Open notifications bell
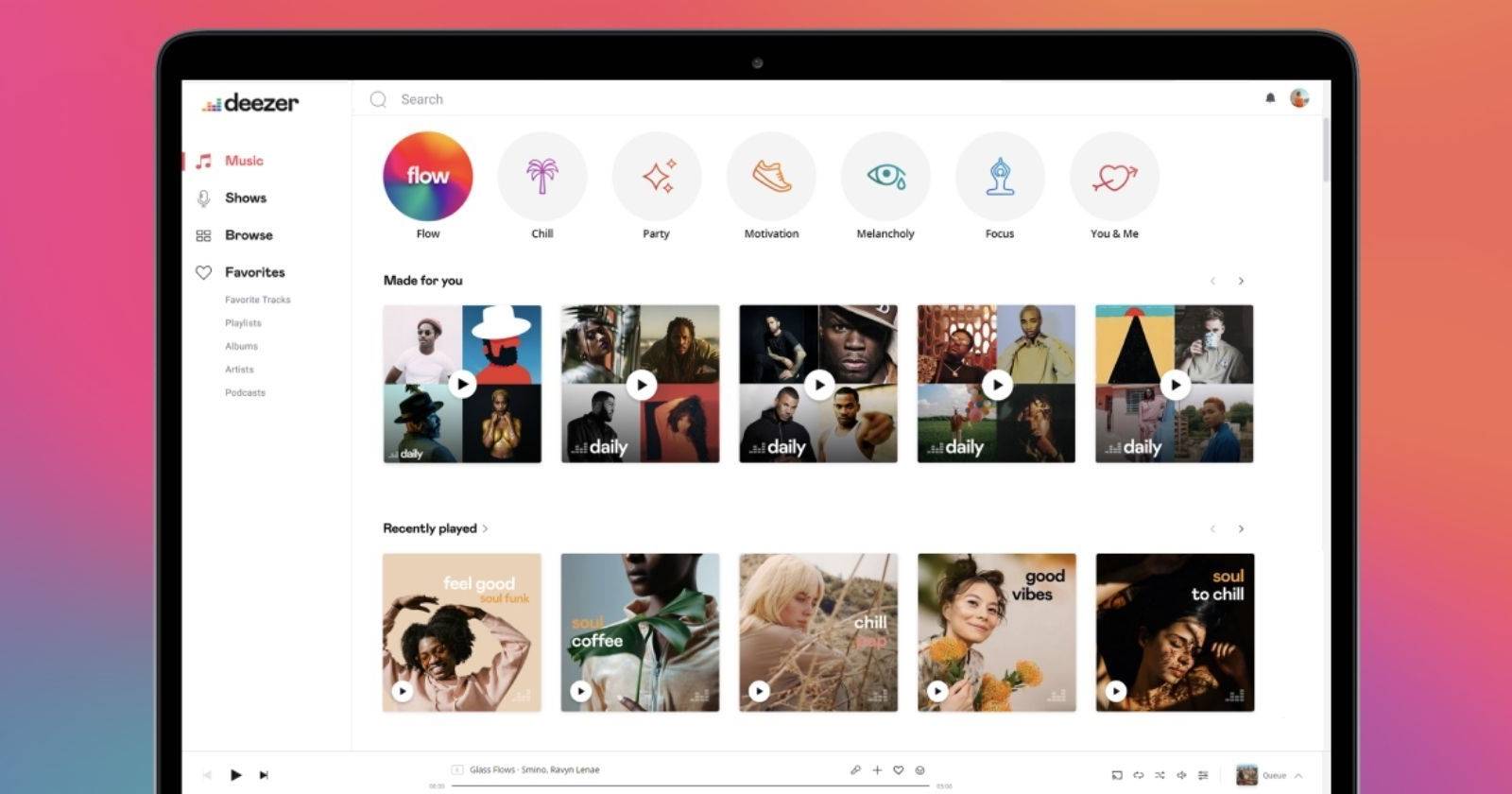The width and height of the screenshot is (1512, 794). pyautogui.click(x=1270, y=98)
